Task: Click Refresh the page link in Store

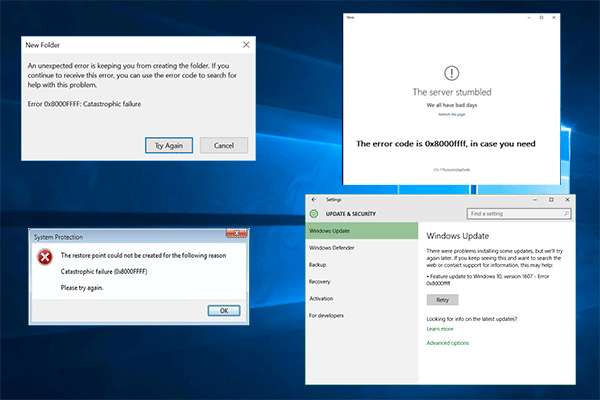Action: click(x=452, y=114)
